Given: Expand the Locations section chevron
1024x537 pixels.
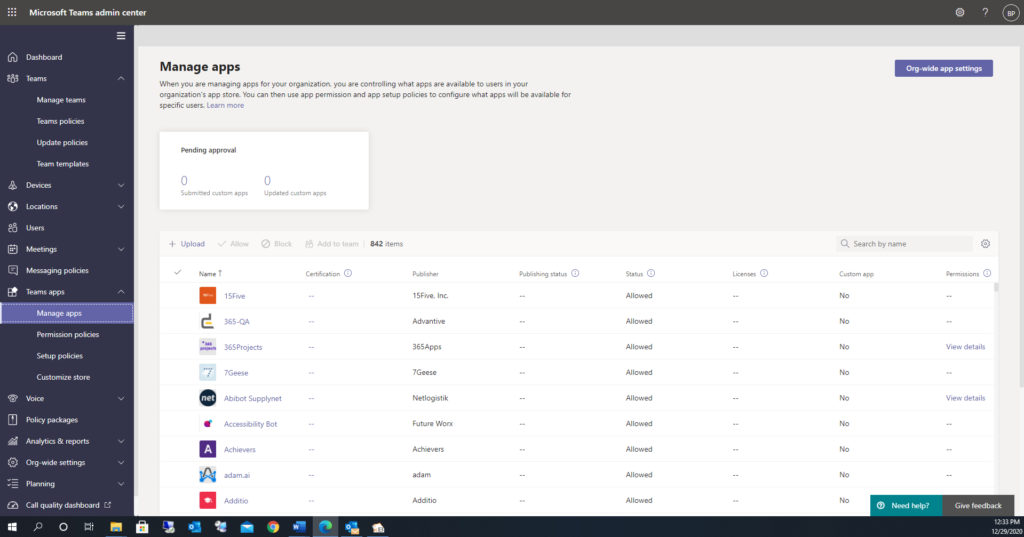Looking at the screenshot, I should click(x=121, y=206).
